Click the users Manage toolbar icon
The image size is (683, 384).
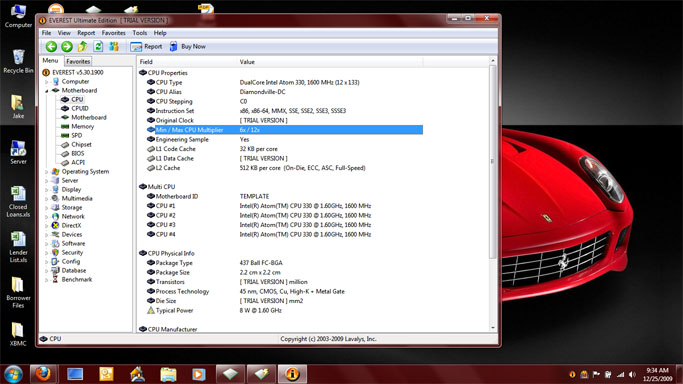tap(114, 46)
